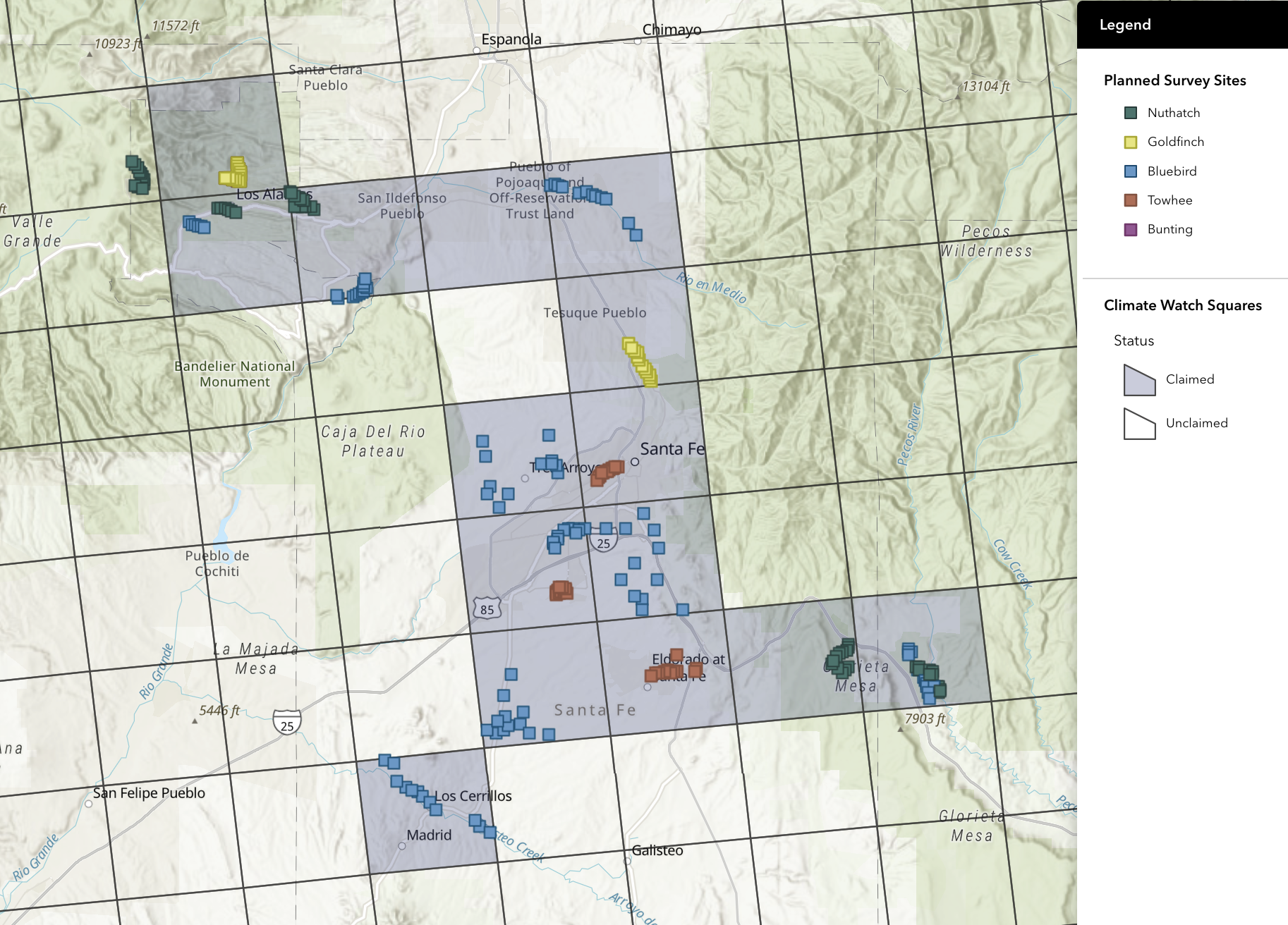Screen dimensions: 1288x925
Task: Click the US Route 85 highway shield
Action: 487,609
